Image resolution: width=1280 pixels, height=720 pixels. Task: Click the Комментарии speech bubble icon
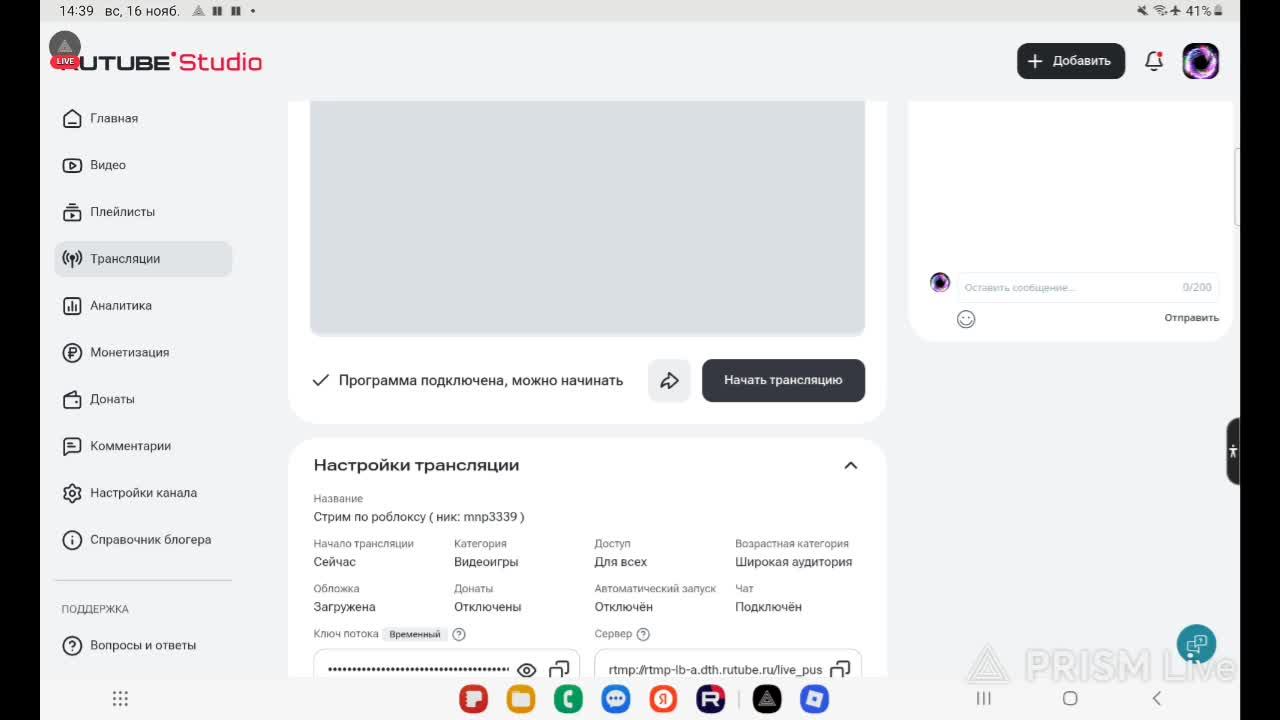72,446
